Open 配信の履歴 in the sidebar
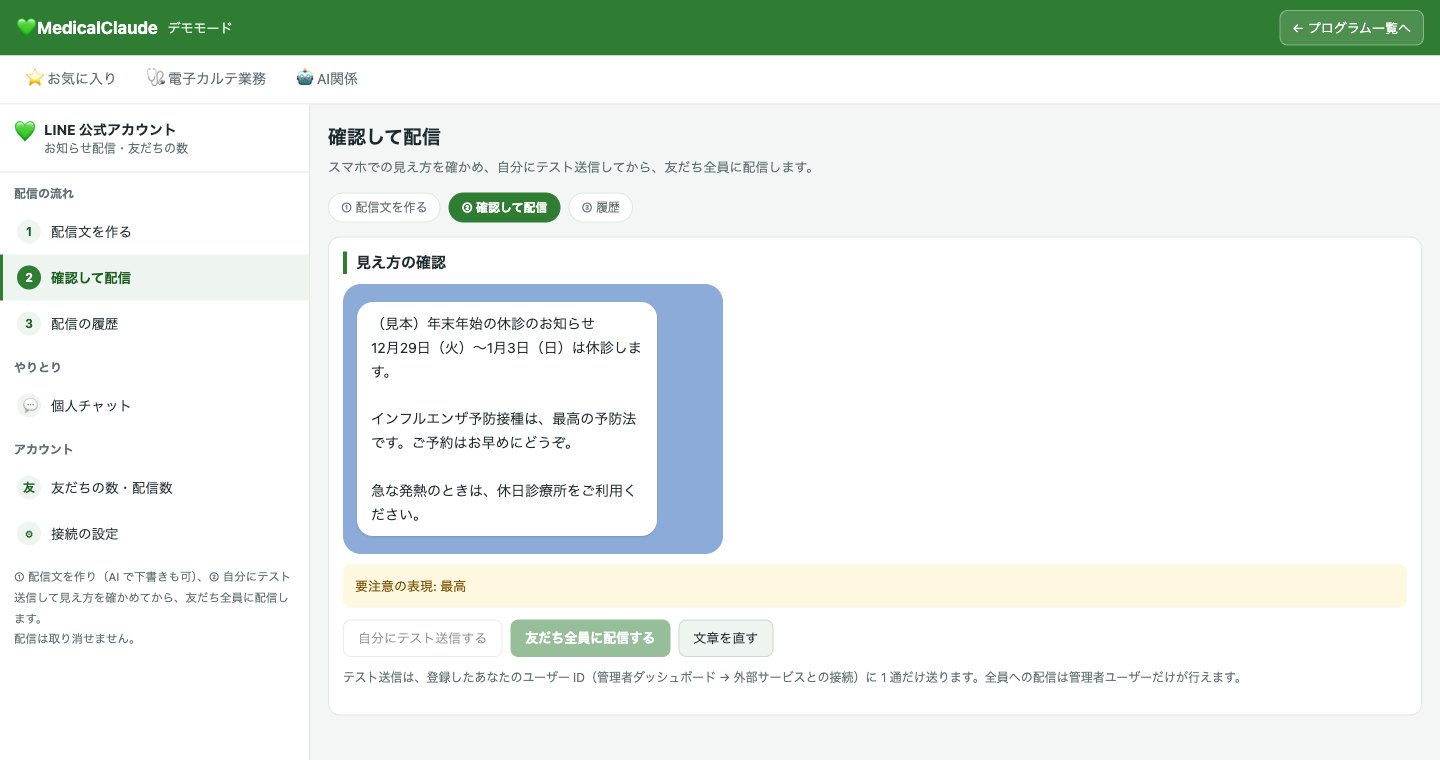 155,324
